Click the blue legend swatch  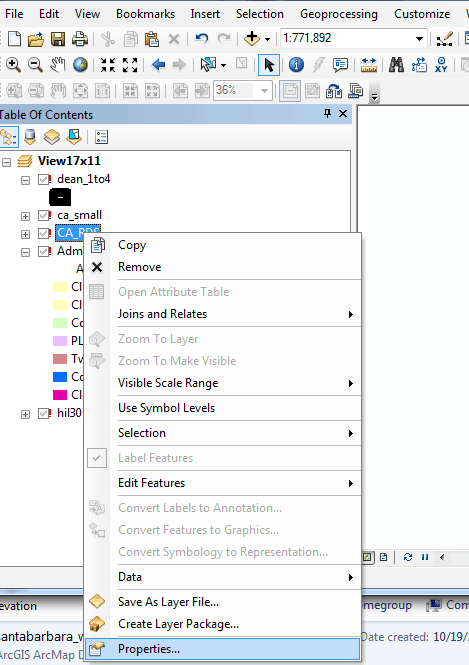pyautogui.click(x=60, y=377)
